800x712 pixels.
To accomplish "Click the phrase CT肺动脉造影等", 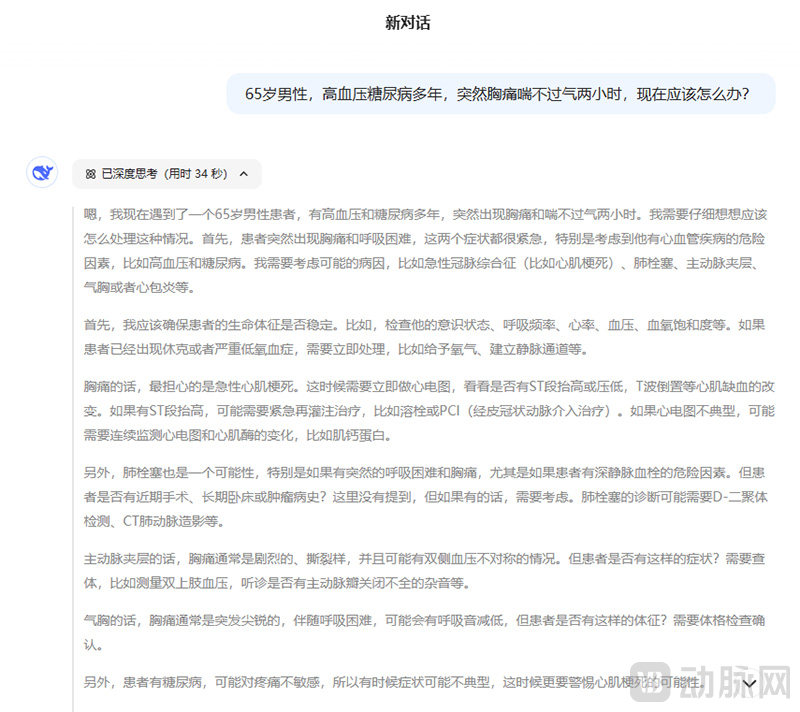I will coord(173,522).
